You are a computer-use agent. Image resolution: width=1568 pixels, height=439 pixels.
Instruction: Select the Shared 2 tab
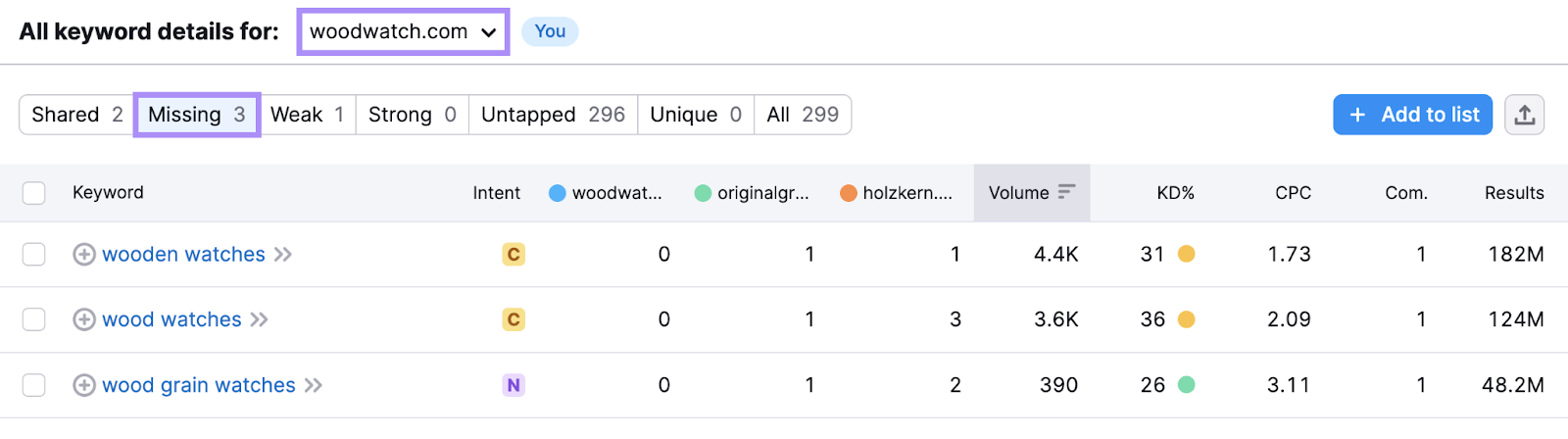76,115
